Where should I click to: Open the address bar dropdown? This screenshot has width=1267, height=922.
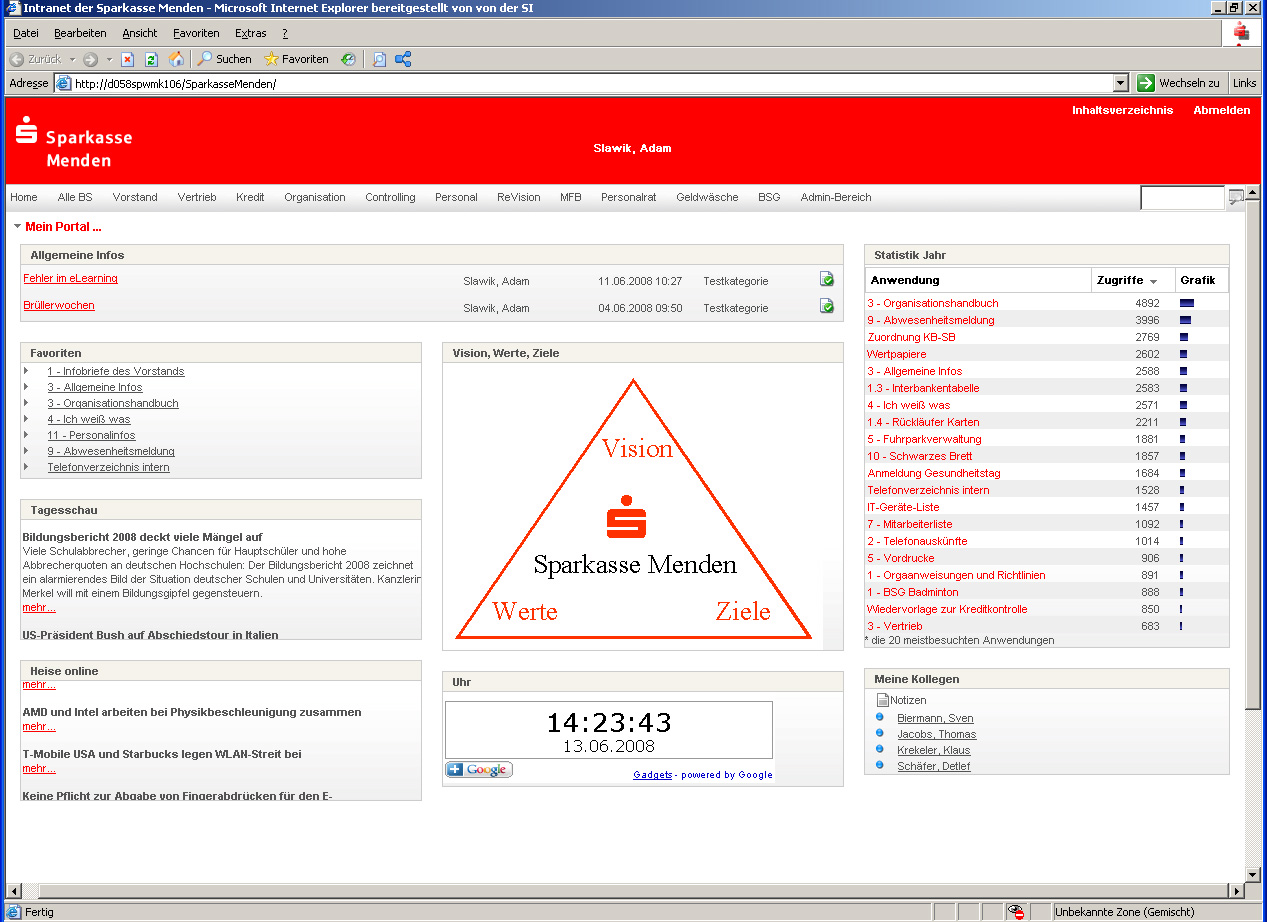click(x=1120, y=84)
